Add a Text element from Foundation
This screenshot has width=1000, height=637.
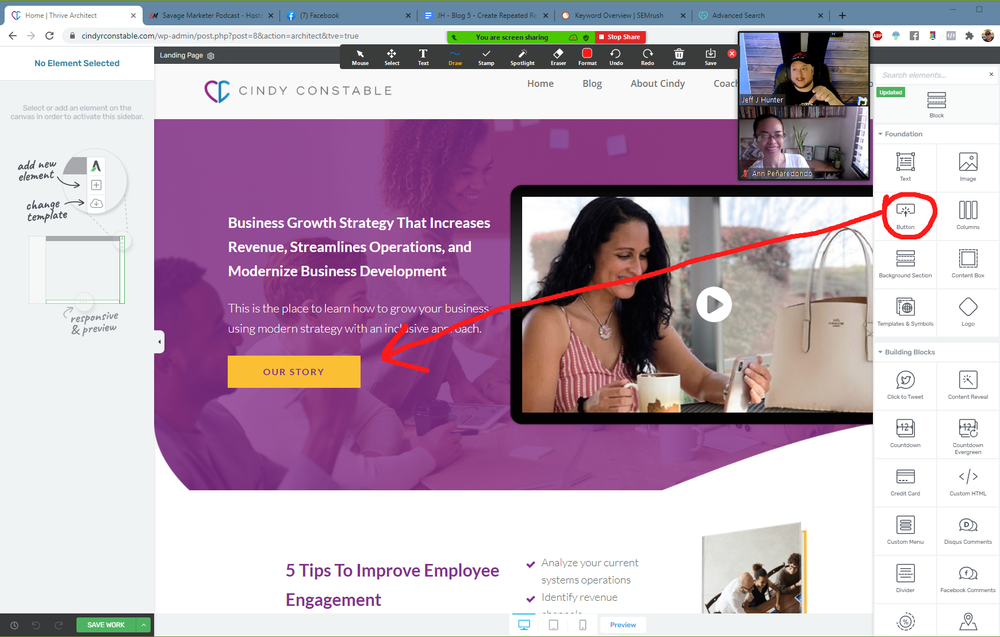coord(905,166)
